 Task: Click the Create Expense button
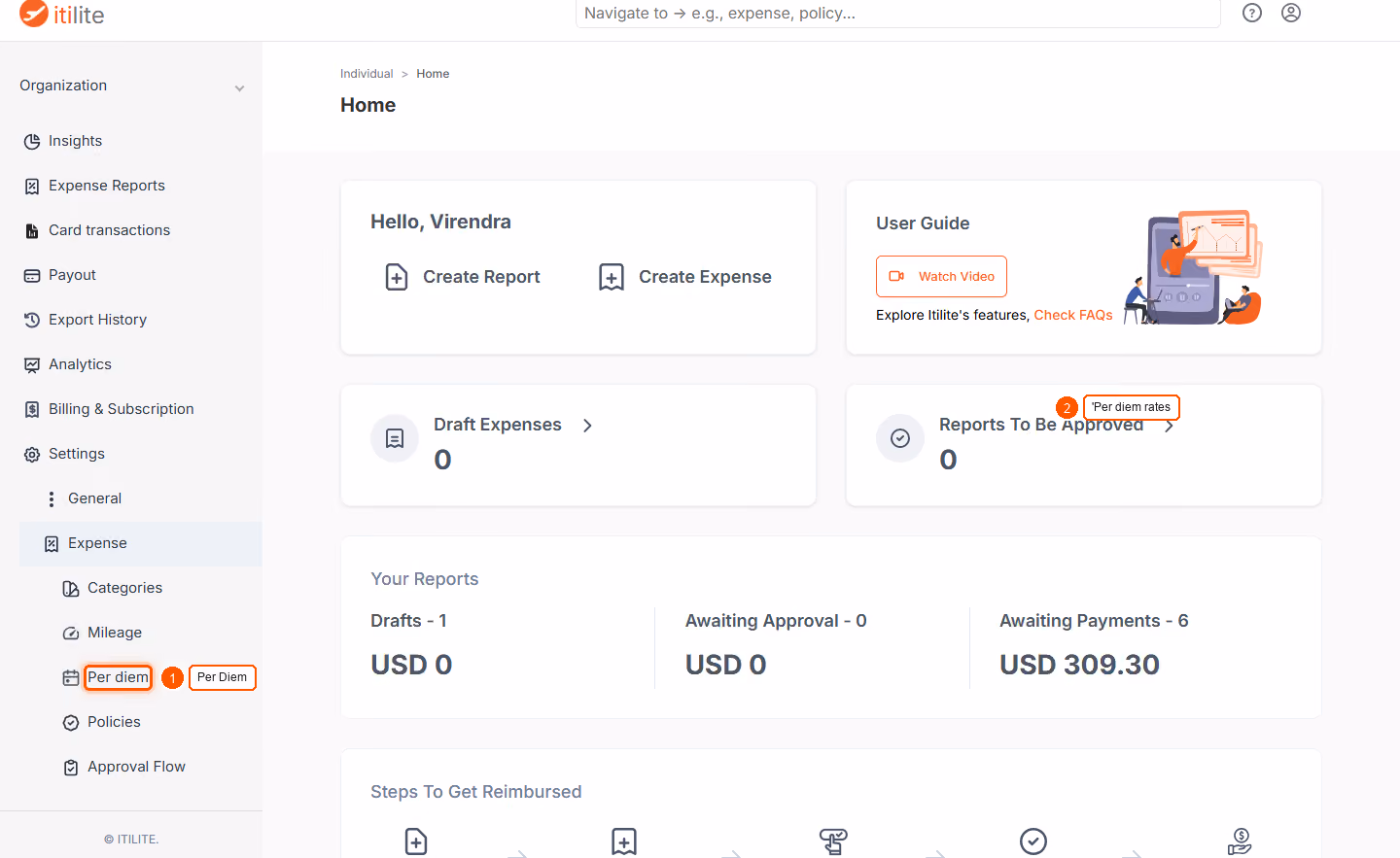685,277
